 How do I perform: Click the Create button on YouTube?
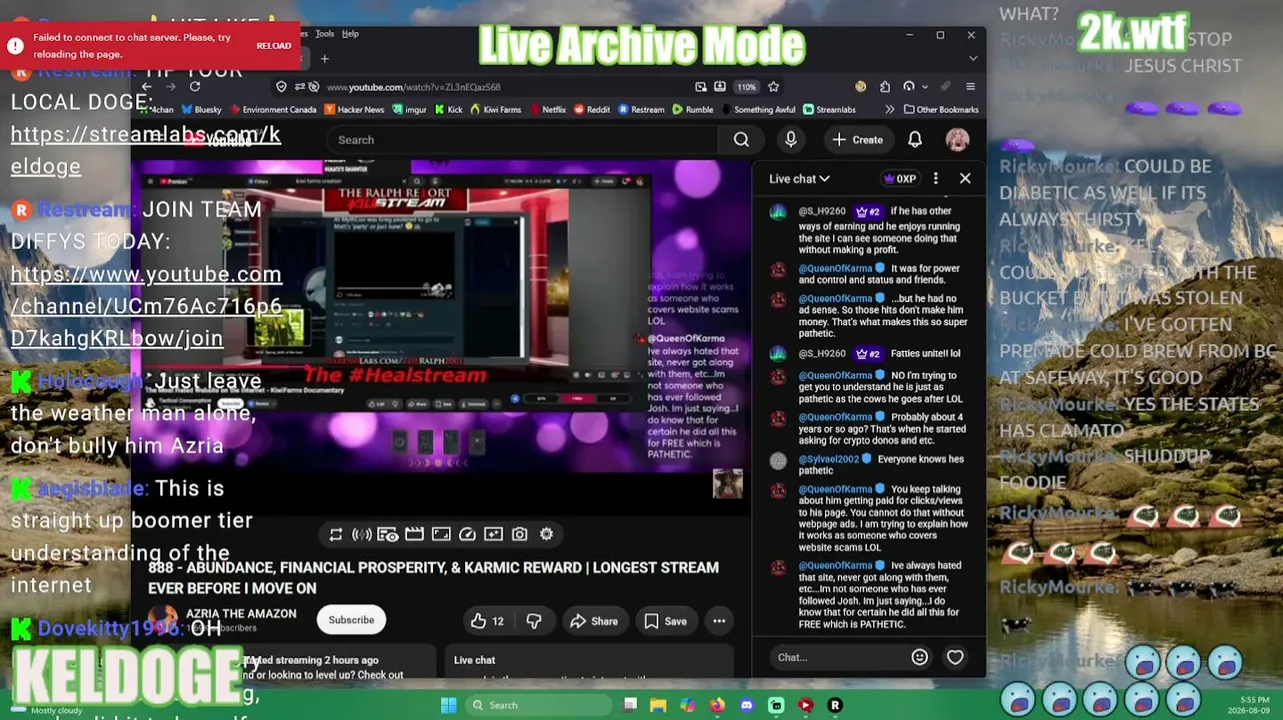[858, 140]
